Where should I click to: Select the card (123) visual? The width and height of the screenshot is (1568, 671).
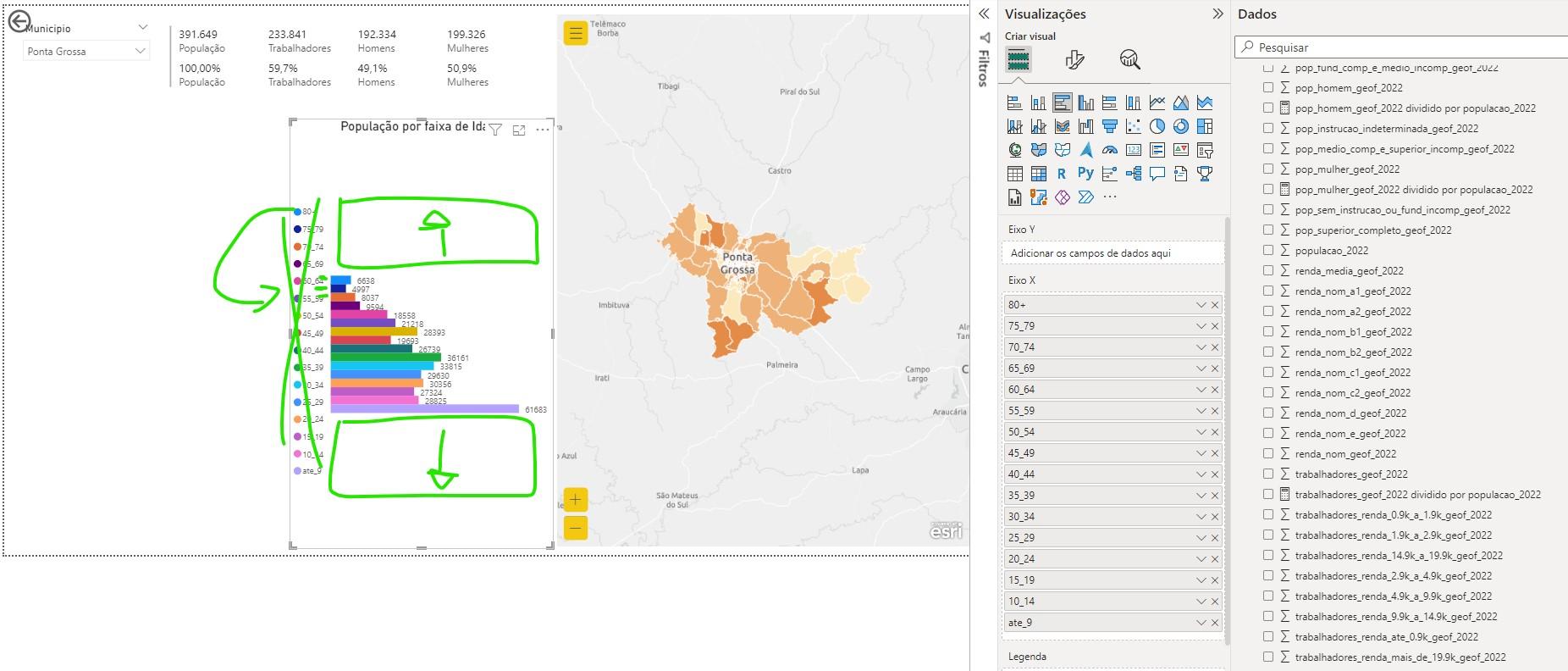(1134, 150)
